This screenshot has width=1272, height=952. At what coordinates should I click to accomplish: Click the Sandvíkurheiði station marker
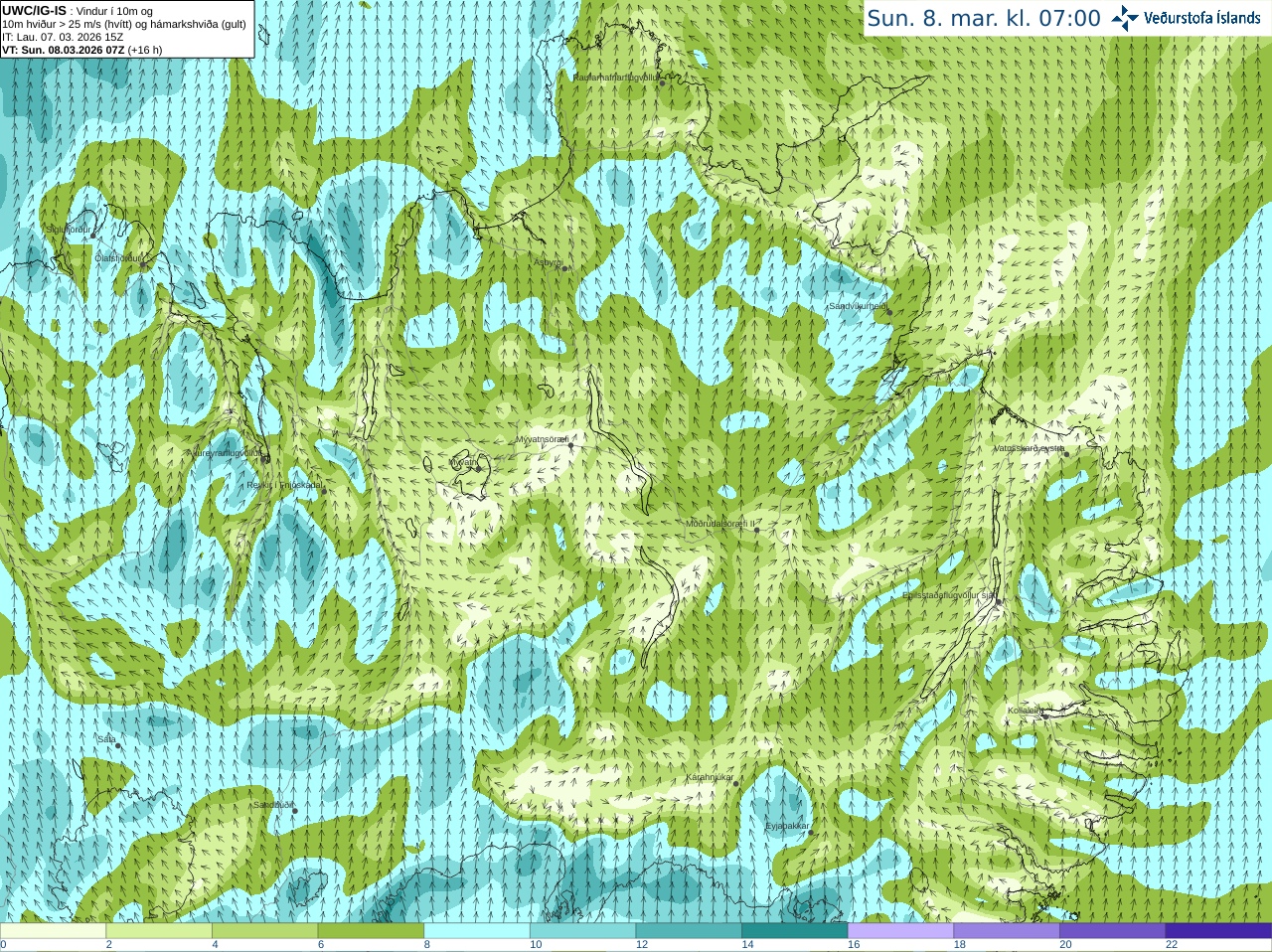(889, 312)
